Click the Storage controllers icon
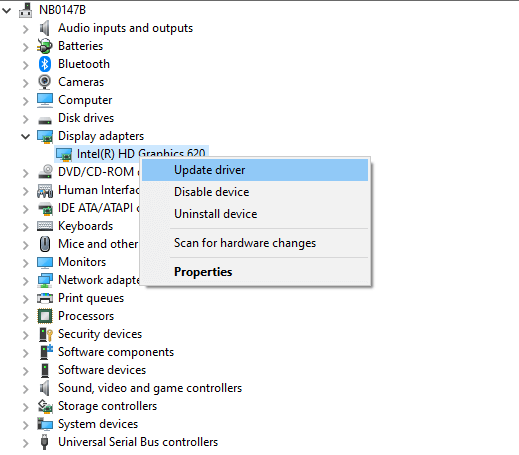The width and height of the screenshot is (519, 455). pyautogui.click(x=45, y=406)
